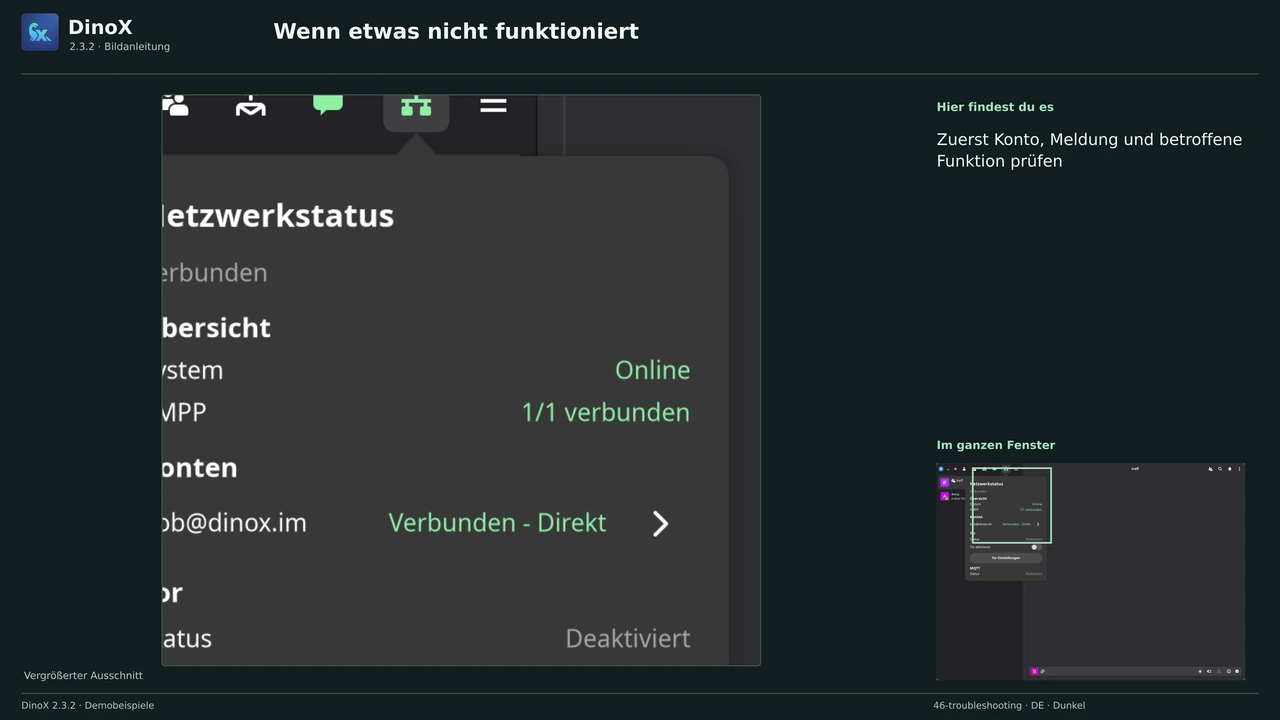This screenshot has height=720, width=1280.
Task: Click the '1/1 verbunden' value
Action: coord(606,412)
